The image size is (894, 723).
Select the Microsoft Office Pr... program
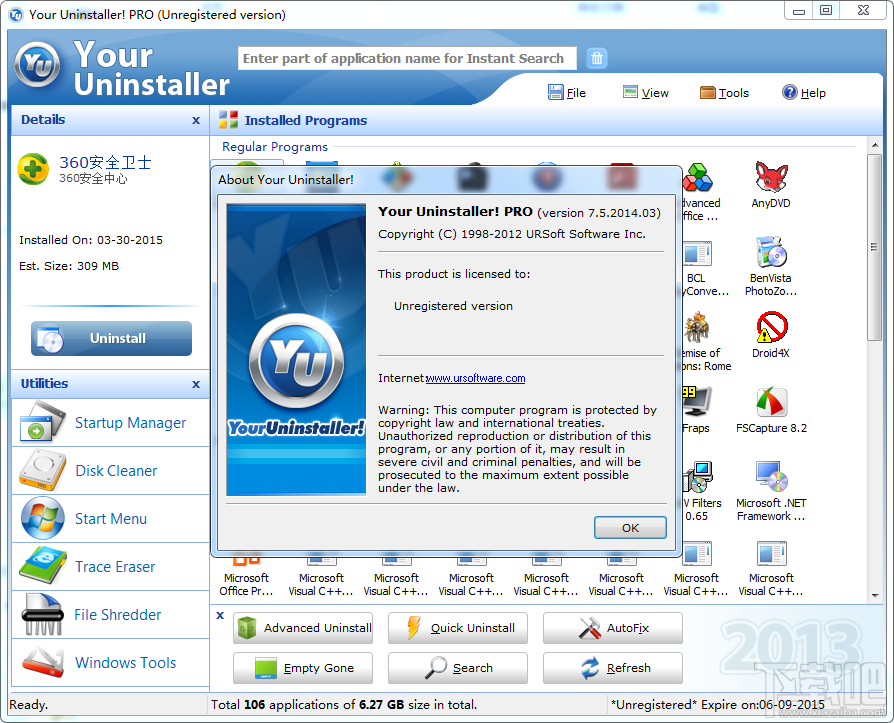coord(246,576)
